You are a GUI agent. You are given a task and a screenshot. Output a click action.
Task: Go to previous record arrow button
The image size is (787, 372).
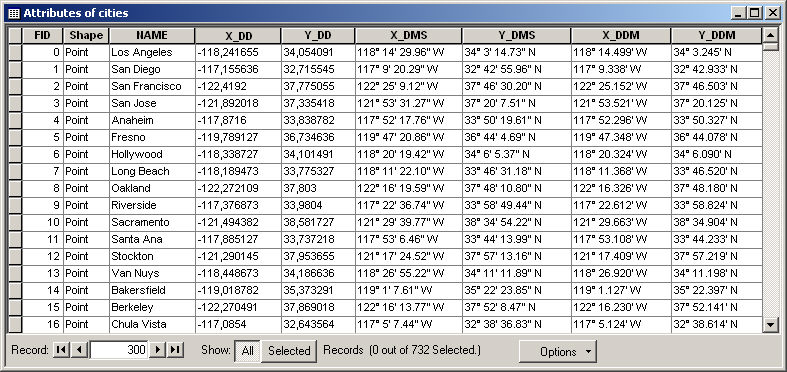click(x=79, y=350)
